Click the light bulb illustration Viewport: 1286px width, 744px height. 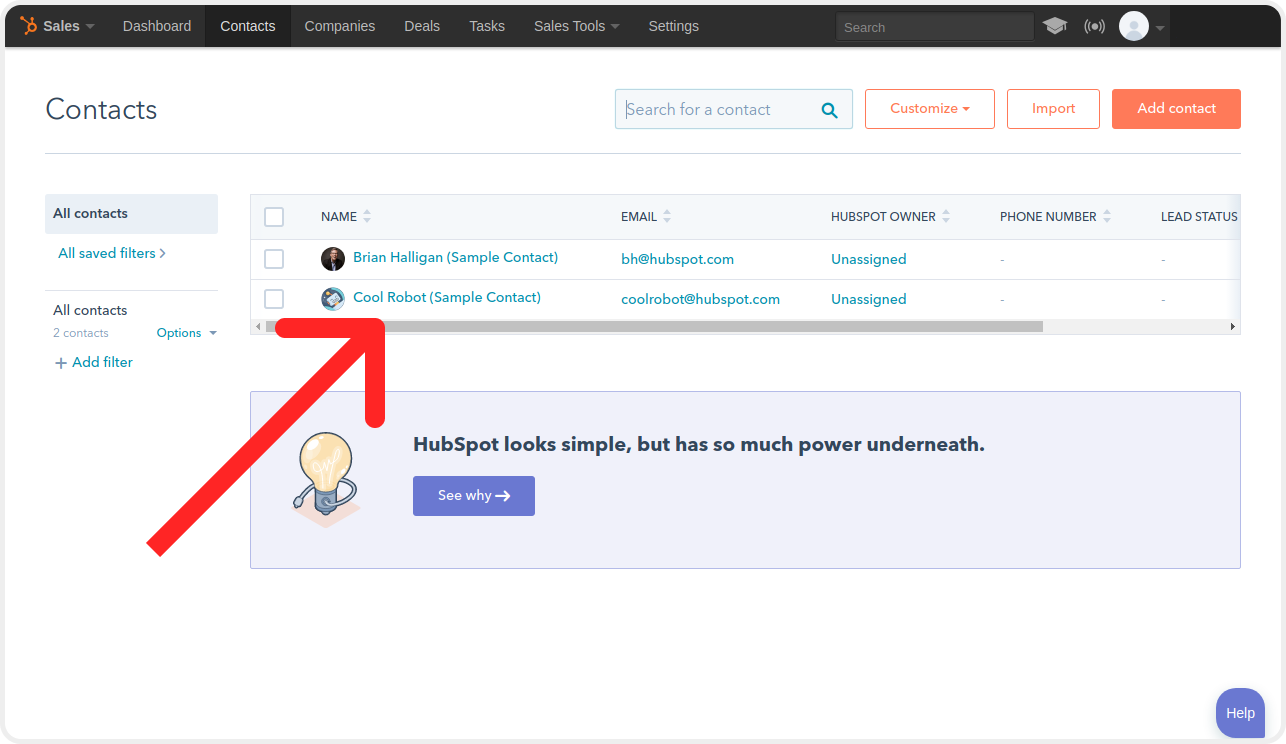pyautogui.click(x=325, y=479)
